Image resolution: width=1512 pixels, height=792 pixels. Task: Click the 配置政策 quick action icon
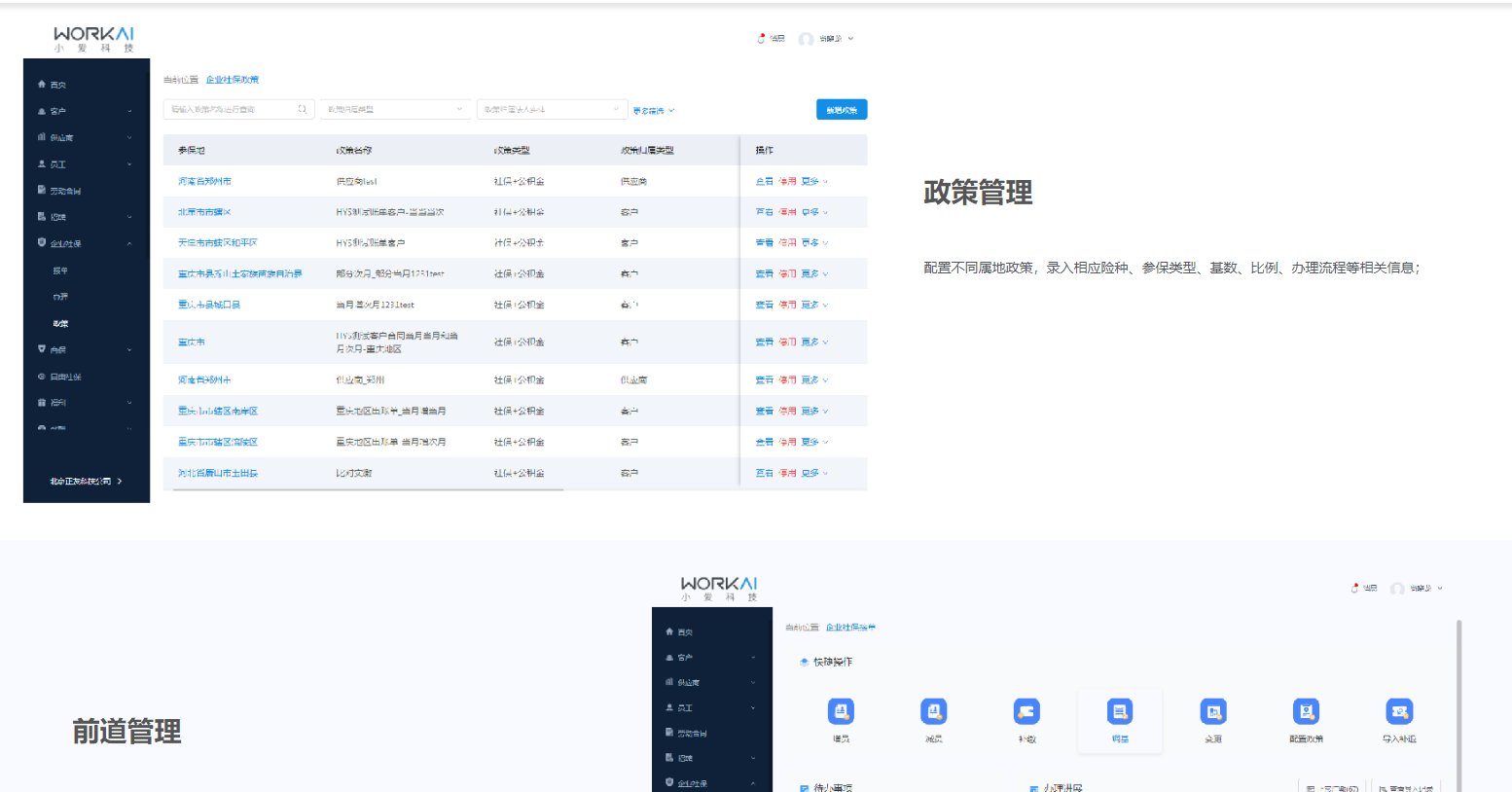[x=1306, y=711]
